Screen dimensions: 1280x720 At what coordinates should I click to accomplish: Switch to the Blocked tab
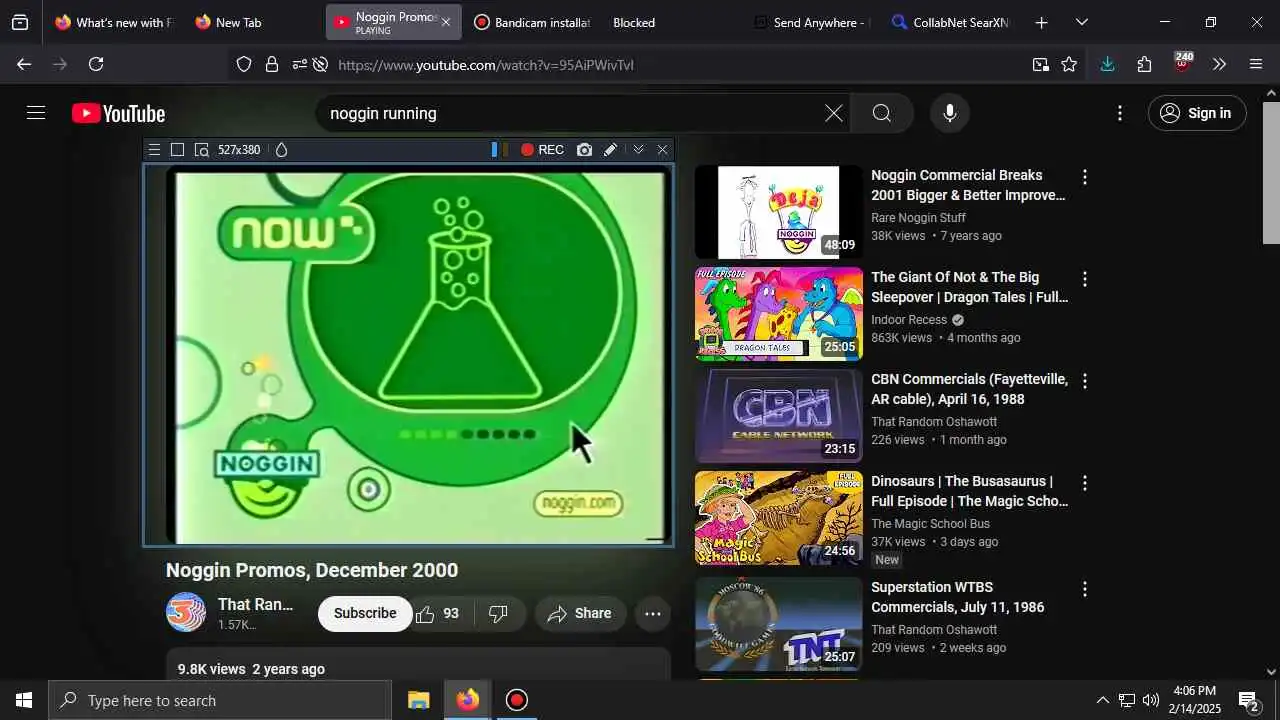[x=634, y=22]
